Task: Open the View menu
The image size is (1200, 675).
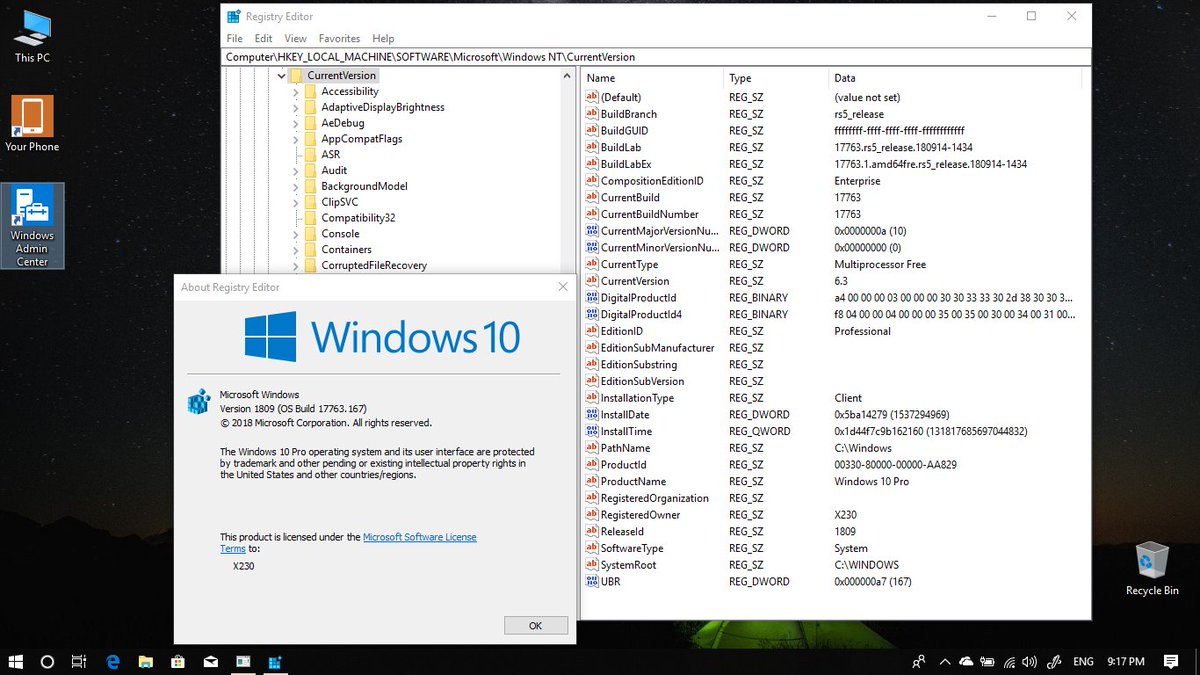Action: click(x=295, y=38)
